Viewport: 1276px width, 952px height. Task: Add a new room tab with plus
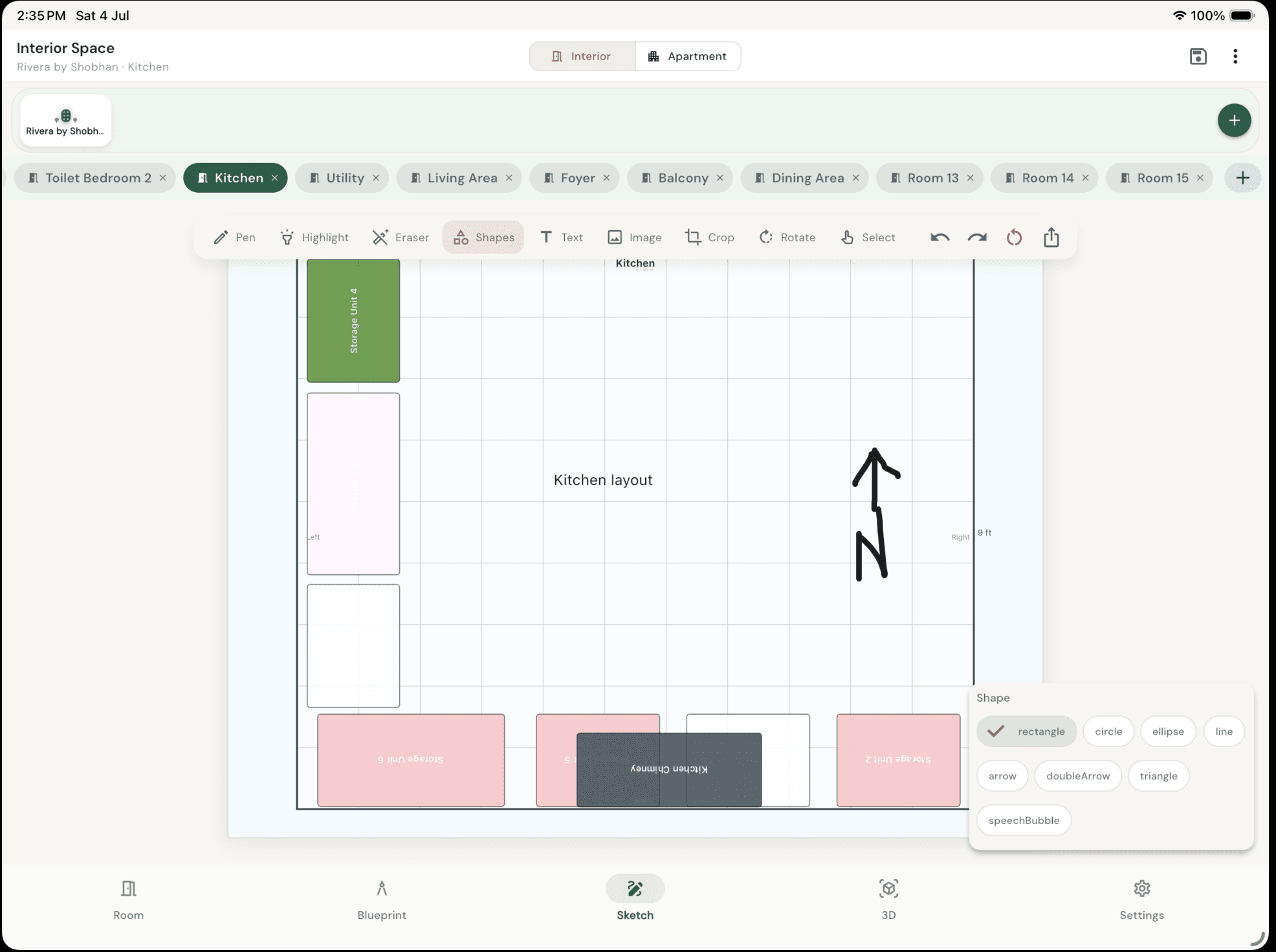[1242, 178]
